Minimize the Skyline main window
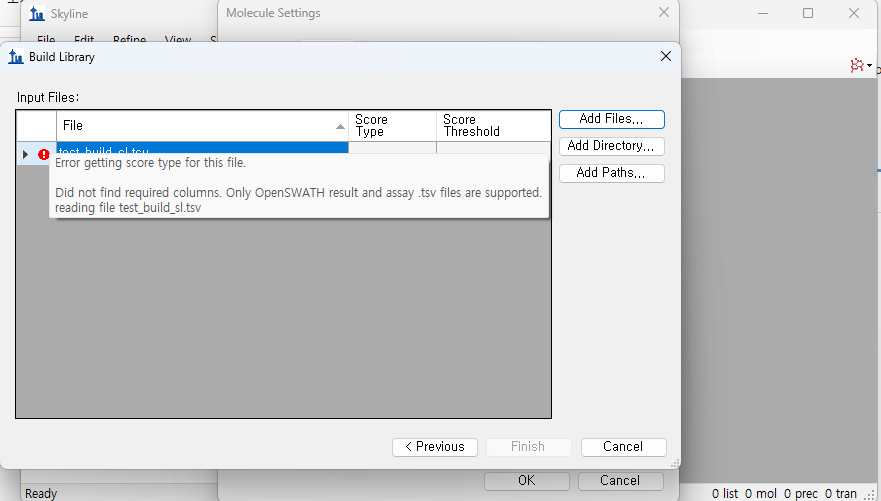881x501 pixels. click(x=762, y=13)
